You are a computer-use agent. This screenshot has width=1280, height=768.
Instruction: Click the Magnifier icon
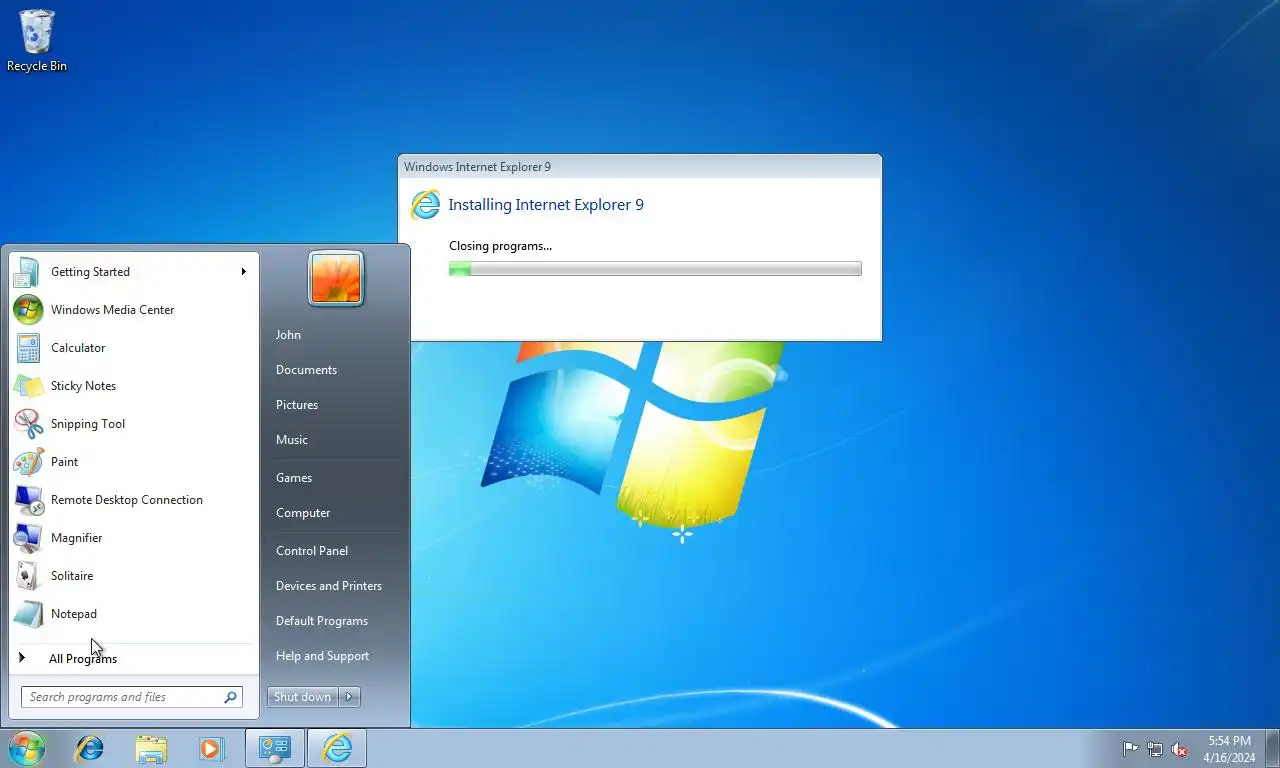click(x=28, y=538)
